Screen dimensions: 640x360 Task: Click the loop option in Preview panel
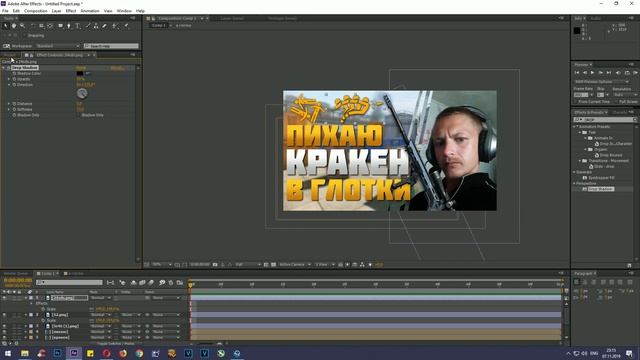click(x=627, y=73)
